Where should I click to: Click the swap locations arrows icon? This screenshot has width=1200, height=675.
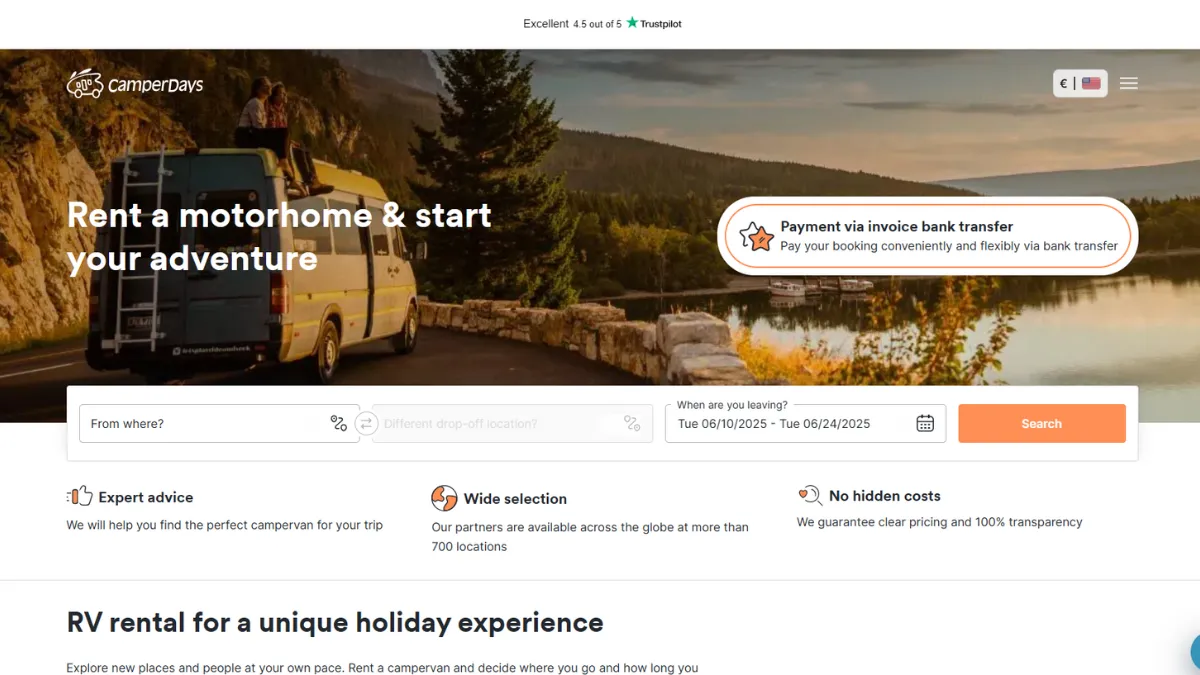coord(366,424)
